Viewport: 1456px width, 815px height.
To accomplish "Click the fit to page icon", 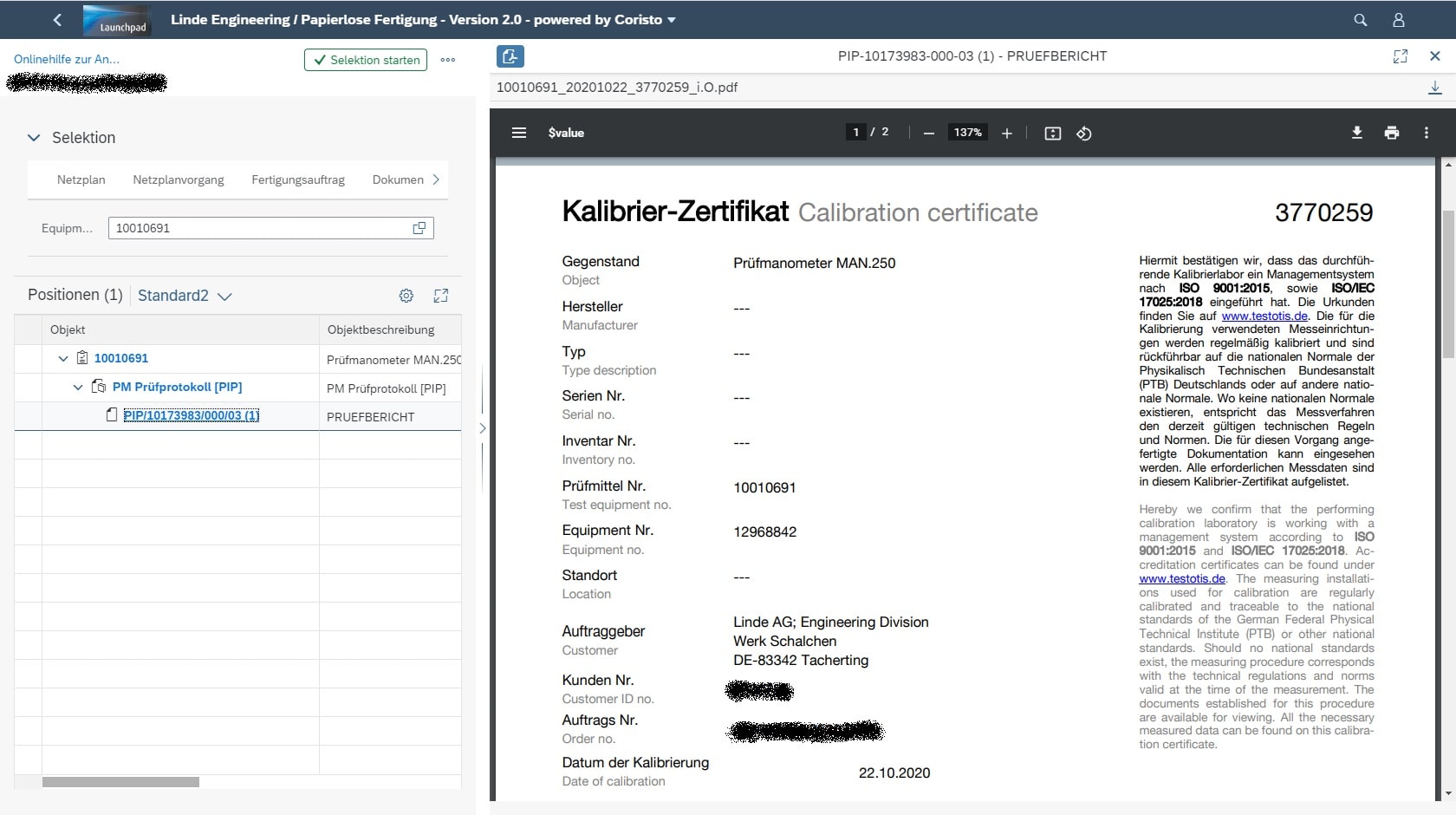I will click(1053, 133).
